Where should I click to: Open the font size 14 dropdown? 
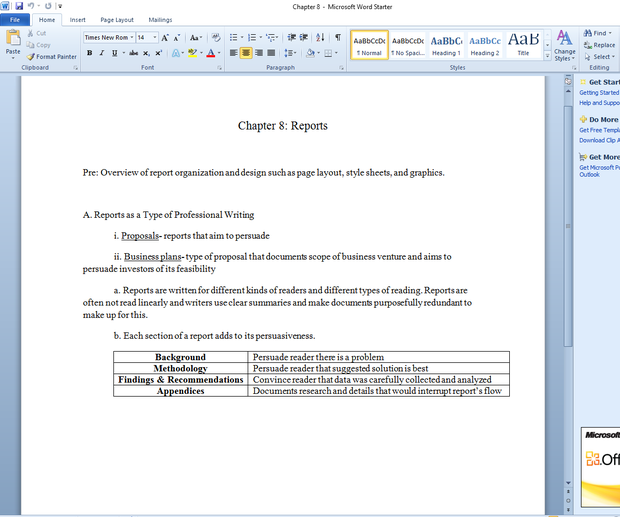155,38
